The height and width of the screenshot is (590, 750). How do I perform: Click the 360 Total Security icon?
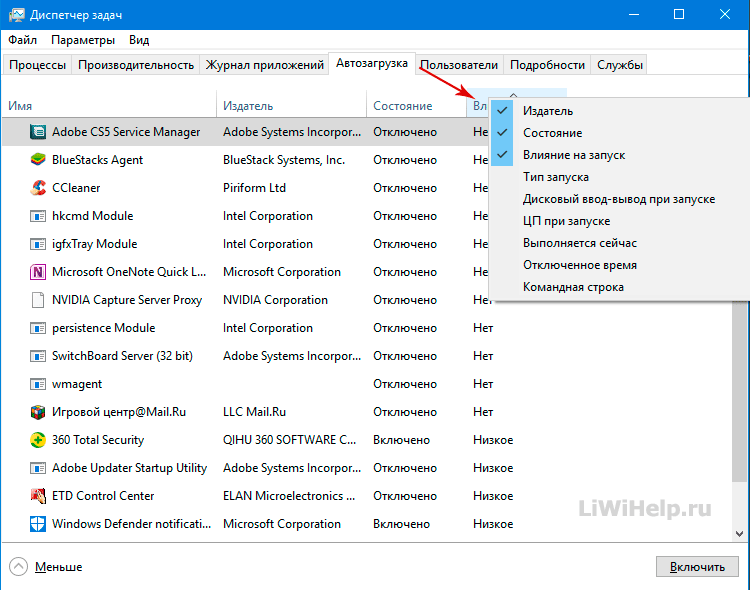pos(38,440)
